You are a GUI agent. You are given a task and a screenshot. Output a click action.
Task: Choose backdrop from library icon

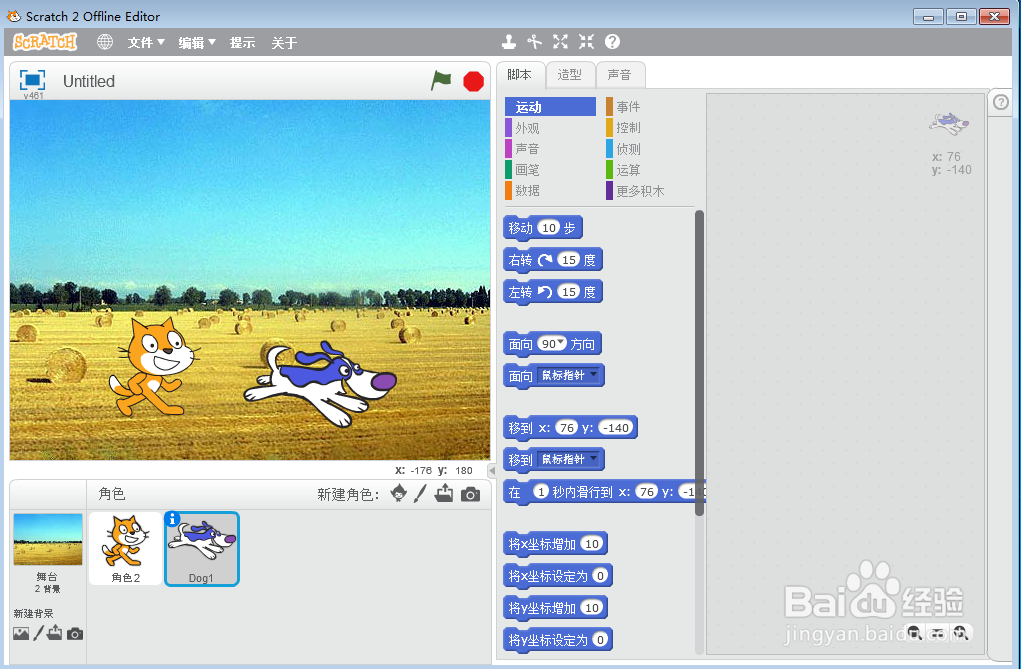[21, 633]
